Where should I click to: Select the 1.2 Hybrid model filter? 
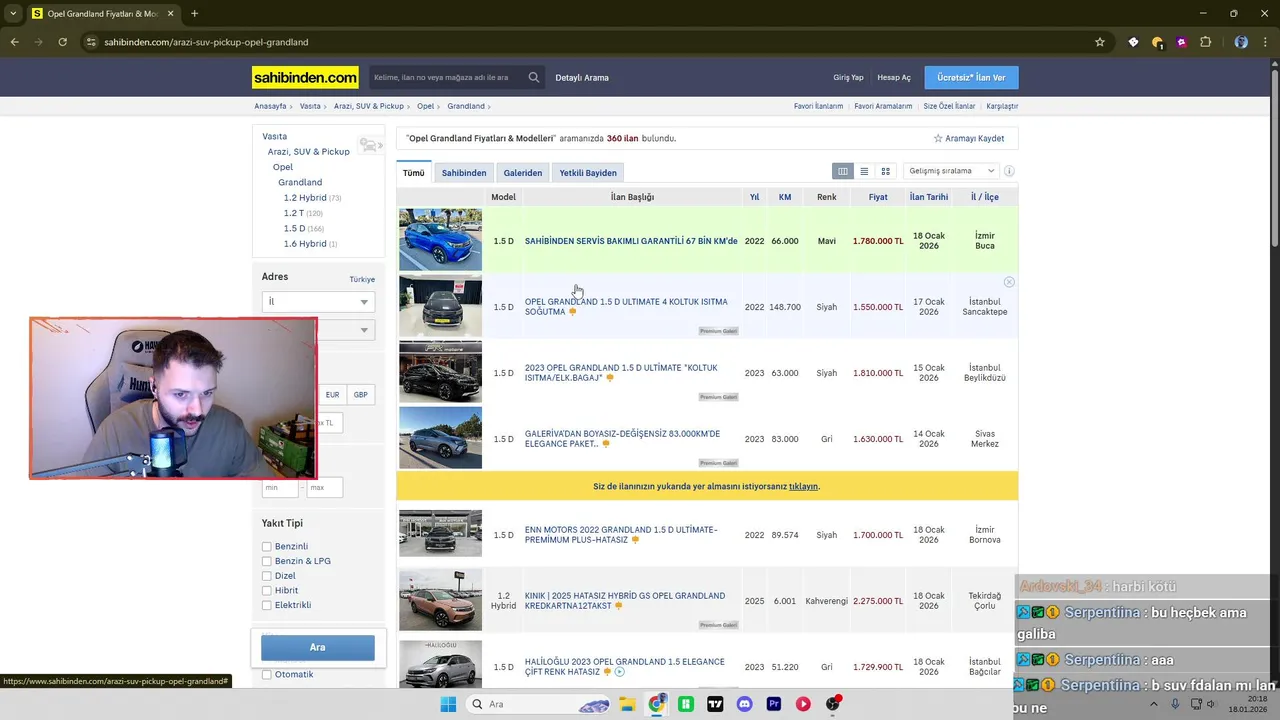[x=305, y=198]
